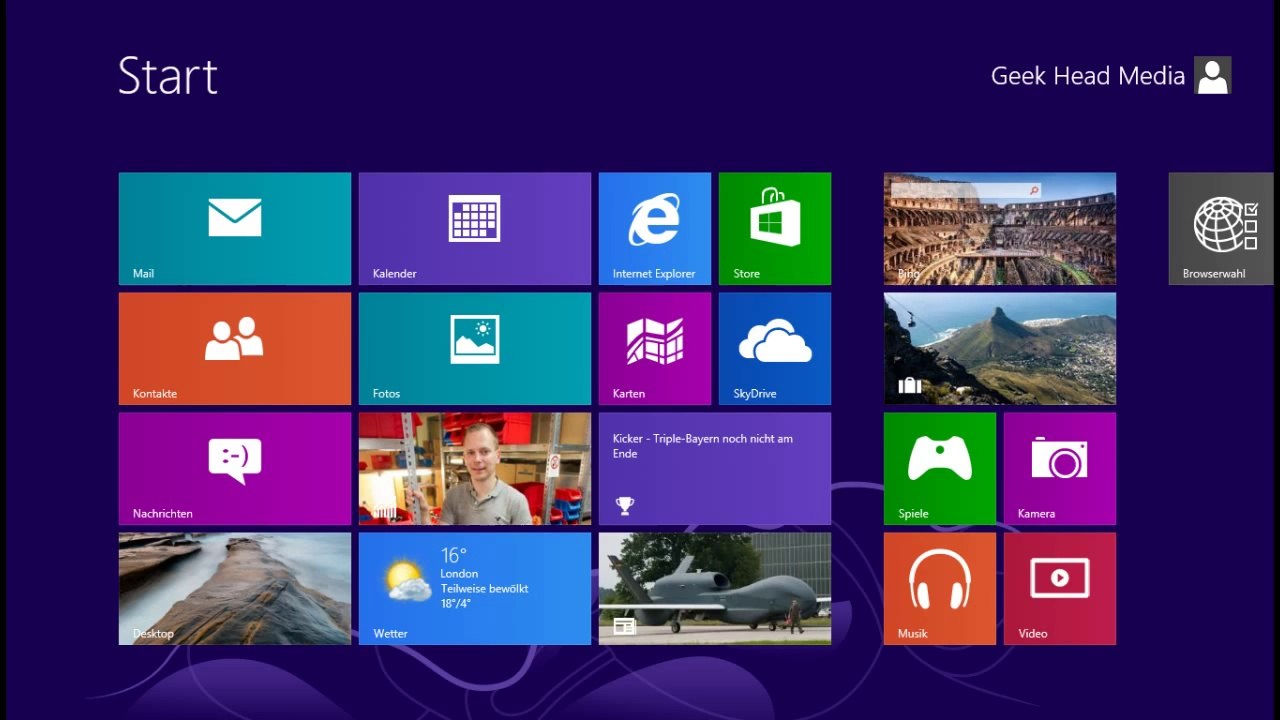Open the Mail tile
Viewport: 1280px width, 720px height.
(x=235, y=229)
